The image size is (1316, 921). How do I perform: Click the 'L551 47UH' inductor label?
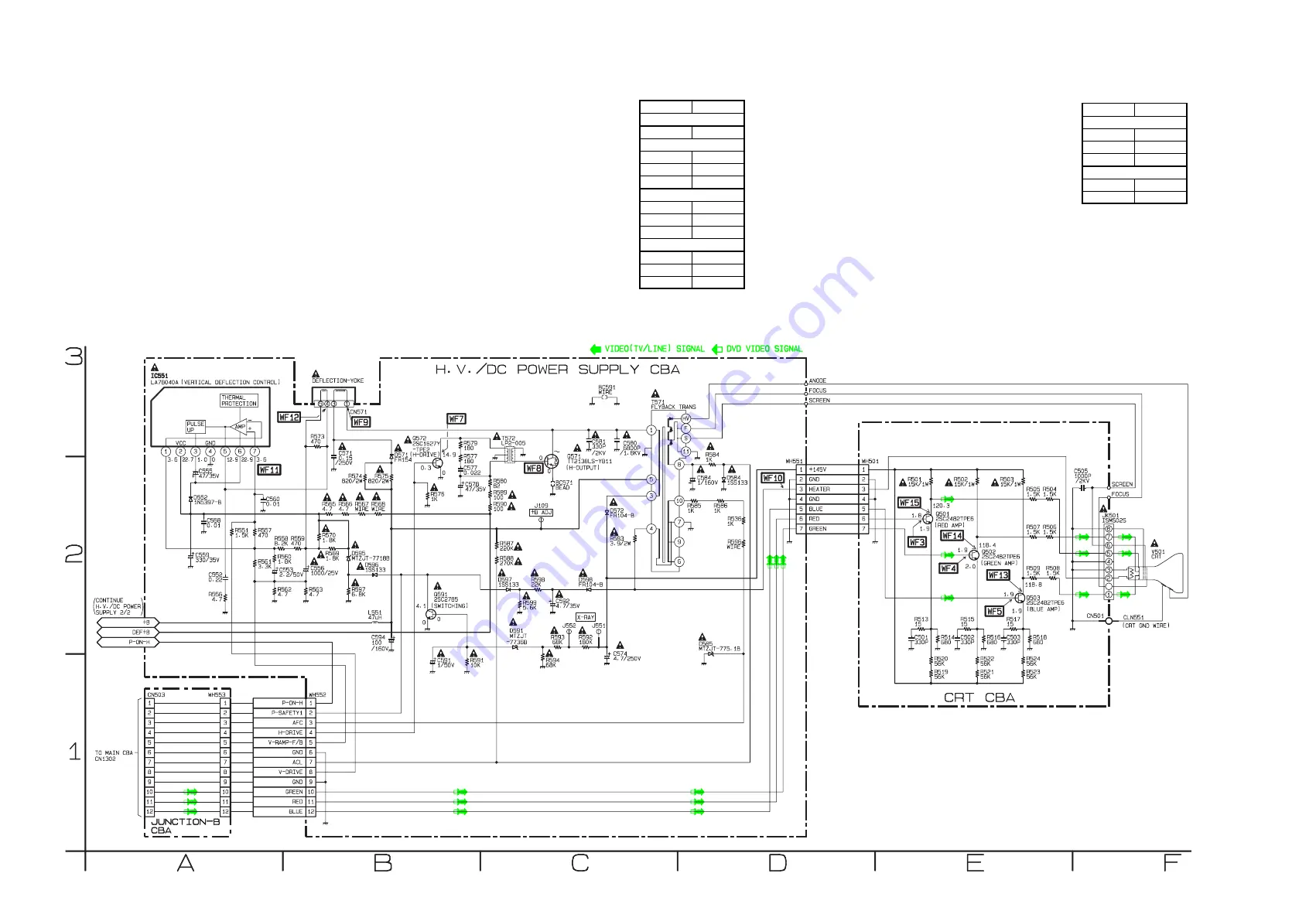pos(374,616)
